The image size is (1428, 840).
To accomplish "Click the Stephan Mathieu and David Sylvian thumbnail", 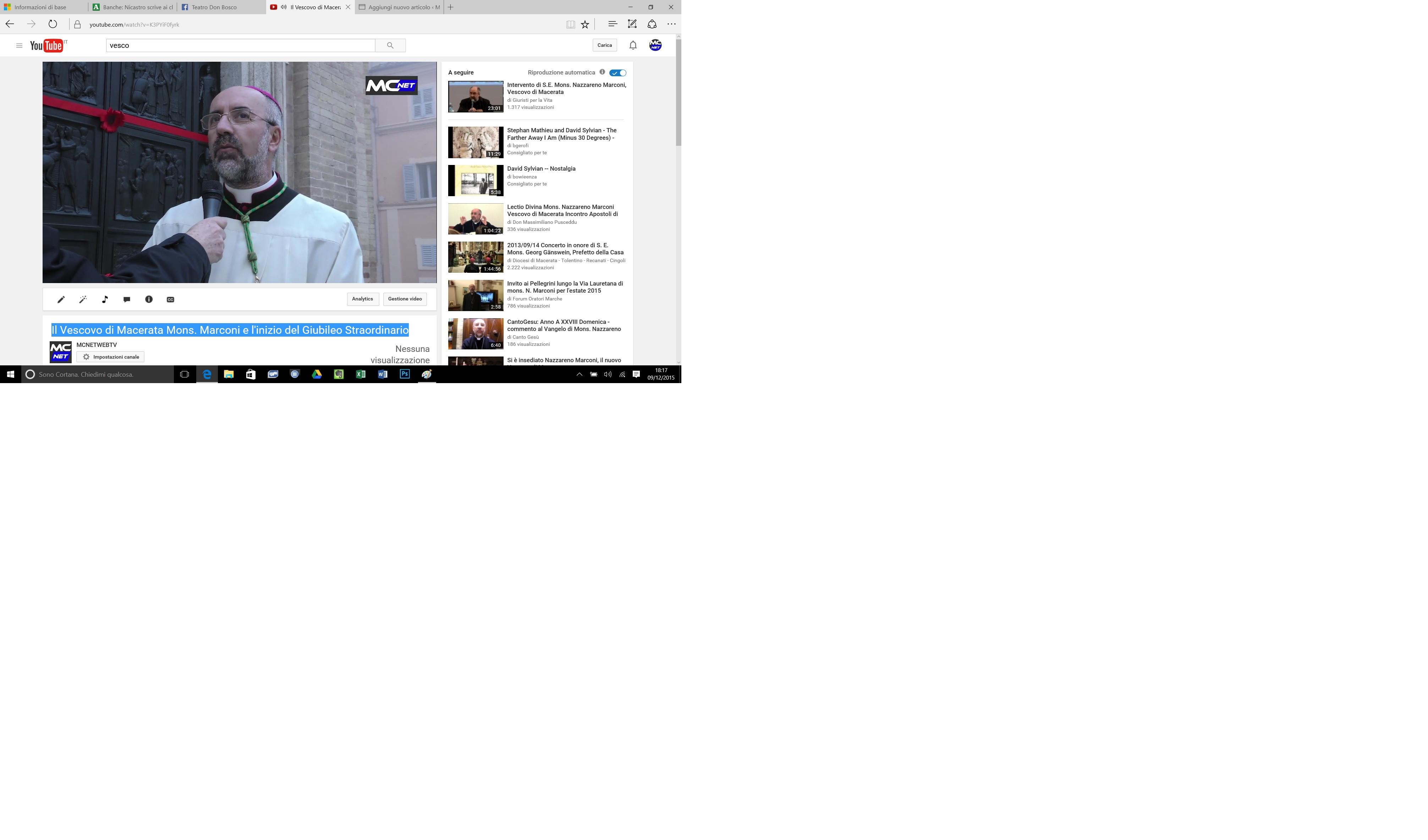I will click(x=476, y=142).
